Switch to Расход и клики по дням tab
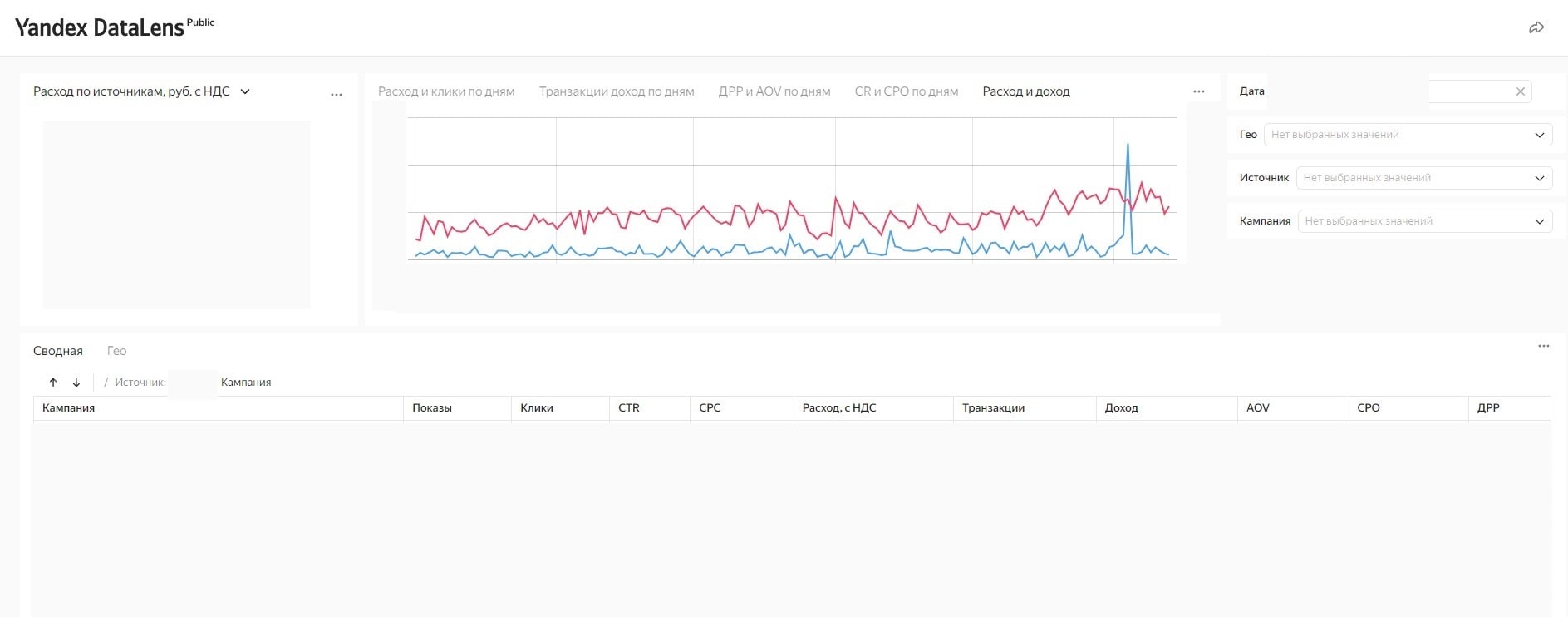Screen dimensions: 1568x617 446,91
